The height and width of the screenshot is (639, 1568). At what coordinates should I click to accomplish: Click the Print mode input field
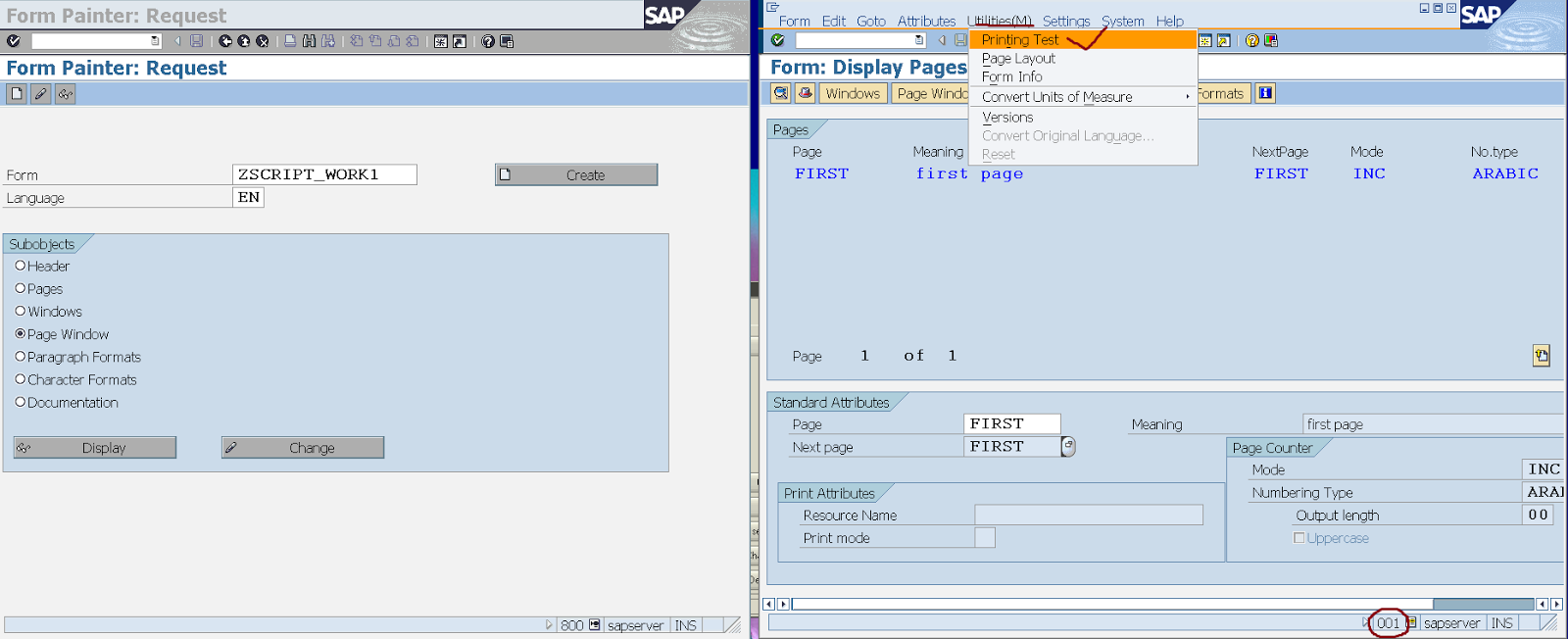pos(985,537)
